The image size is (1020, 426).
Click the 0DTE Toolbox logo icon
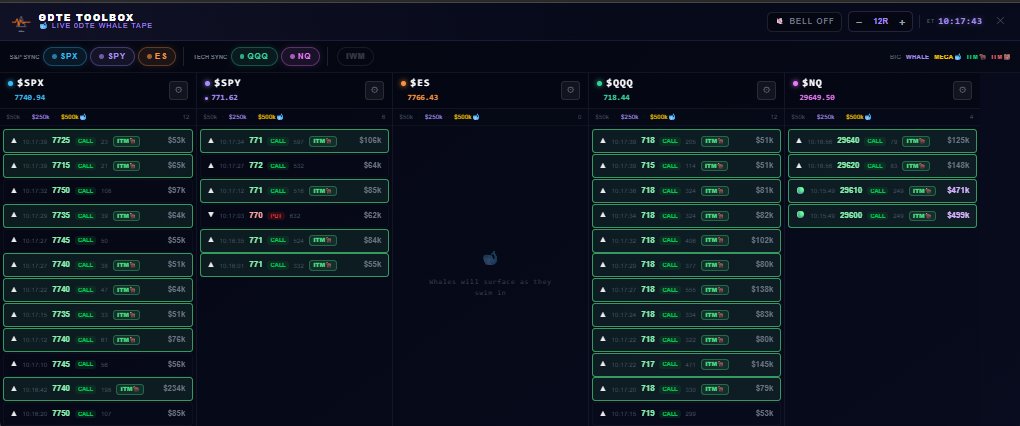[21, 21]
